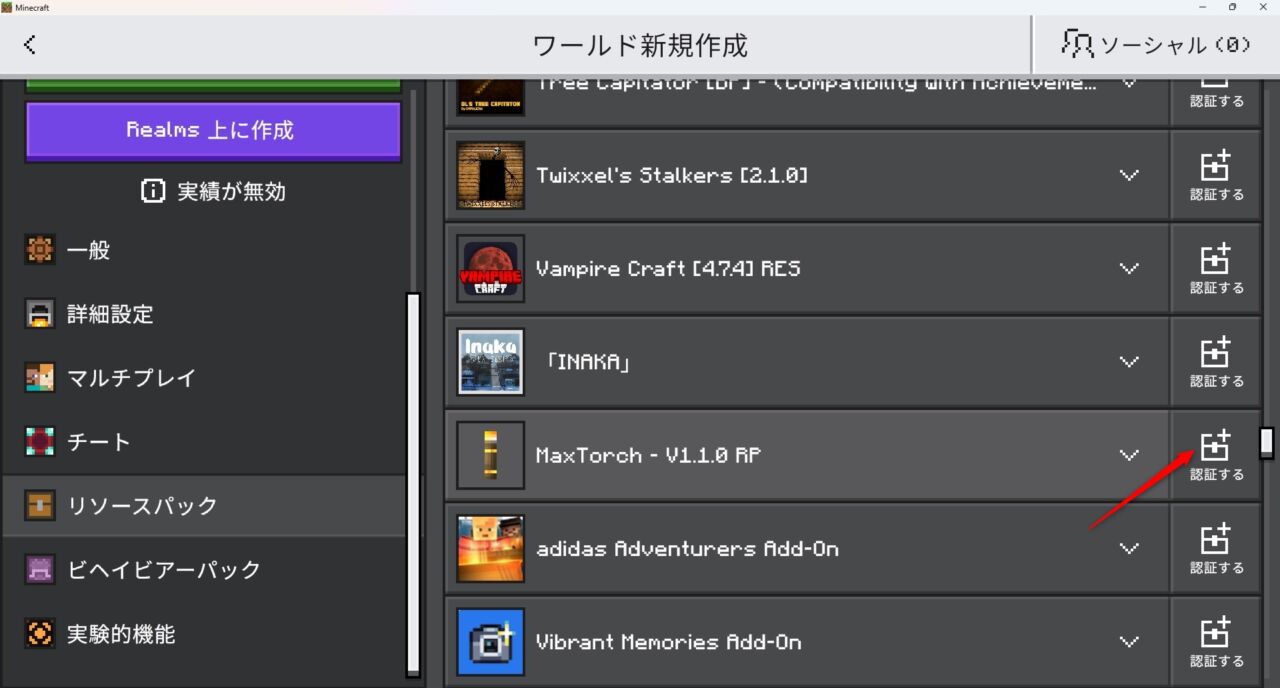The image size is (1280, 688).
Task: Select the 「INAKA」 pack name
Action: pos(589,362)
